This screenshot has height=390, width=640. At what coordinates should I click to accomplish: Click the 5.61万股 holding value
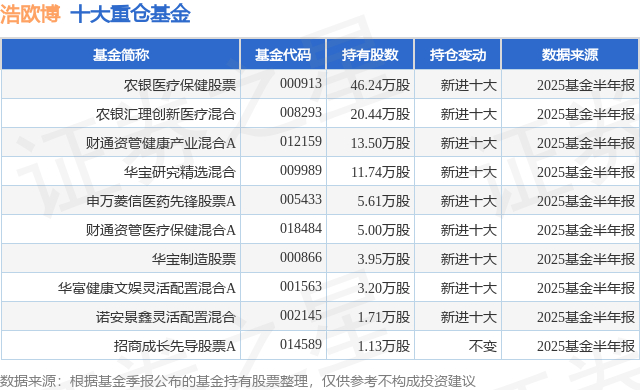384,201
